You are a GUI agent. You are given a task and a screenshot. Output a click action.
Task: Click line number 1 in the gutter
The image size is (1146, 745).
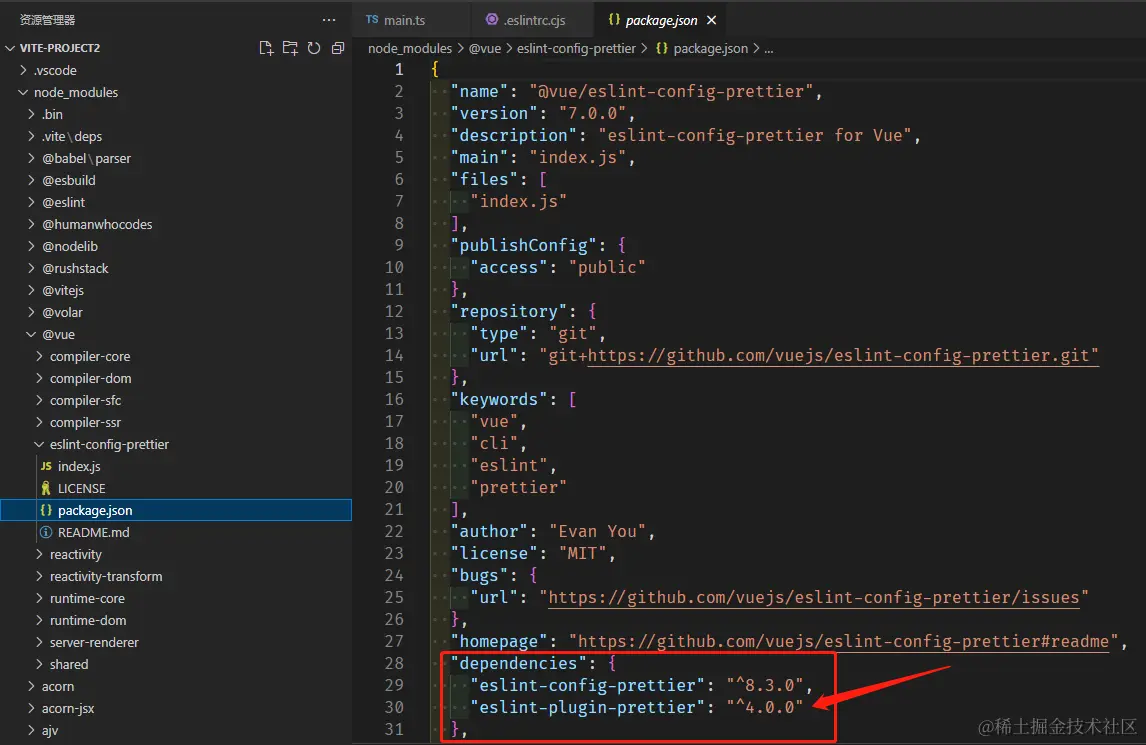tap(399, 69)
